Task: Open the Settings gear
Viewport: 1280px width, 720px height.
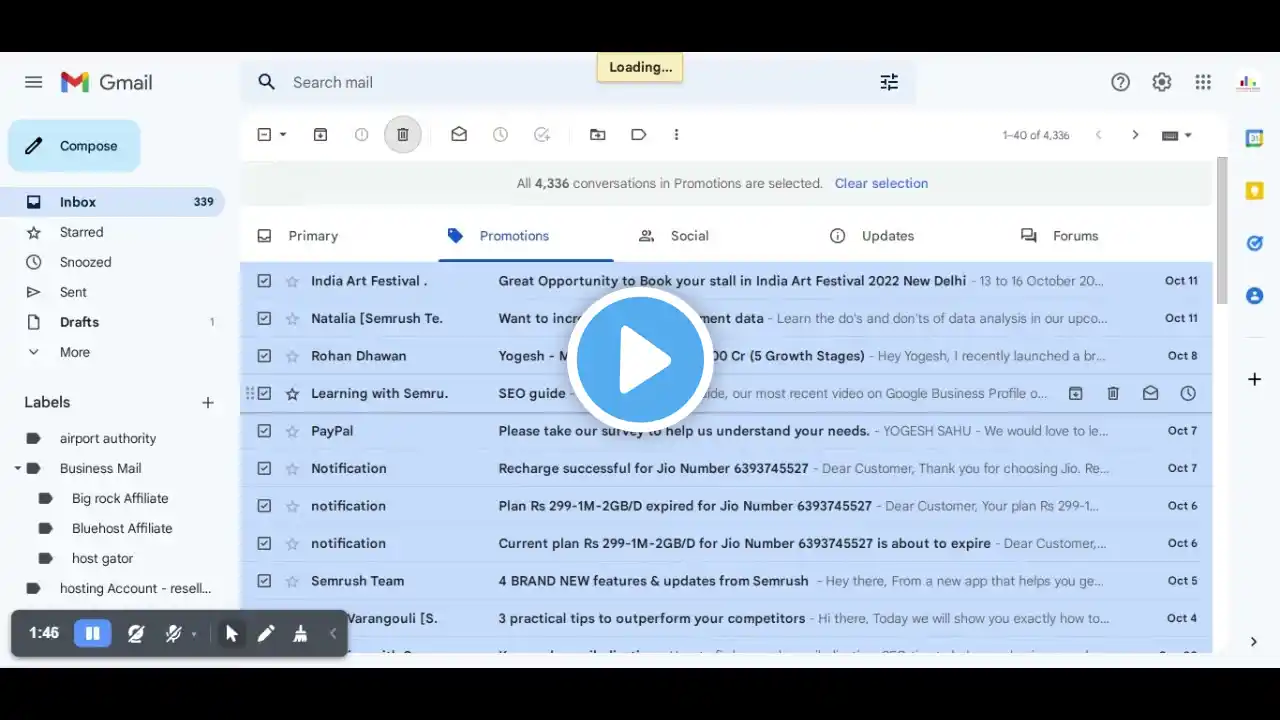Action: point(1161,82)
